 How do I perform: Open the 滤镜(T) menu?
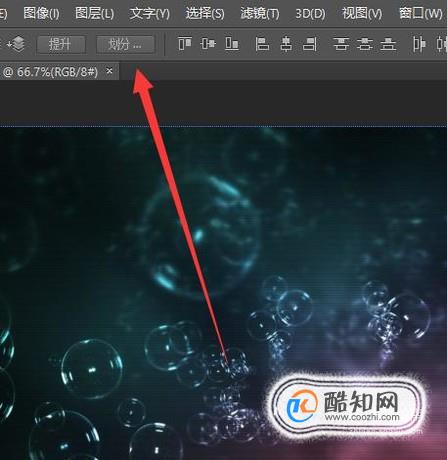(x=260, y=14)
